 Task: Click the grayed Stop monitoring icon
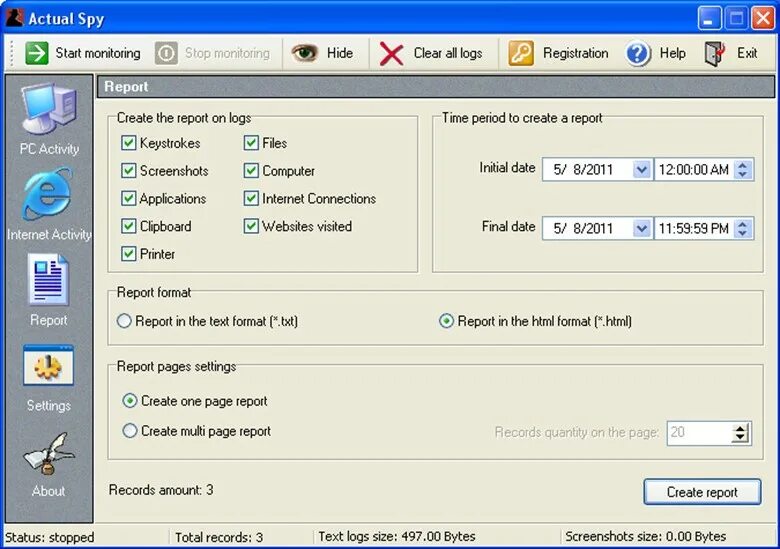click(x=166, y=53)
